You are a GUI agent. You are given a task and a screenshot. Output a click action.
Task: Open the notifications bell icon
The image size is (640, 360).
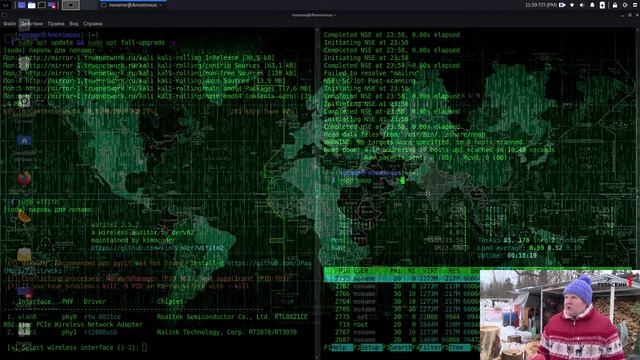click(592, 5)
